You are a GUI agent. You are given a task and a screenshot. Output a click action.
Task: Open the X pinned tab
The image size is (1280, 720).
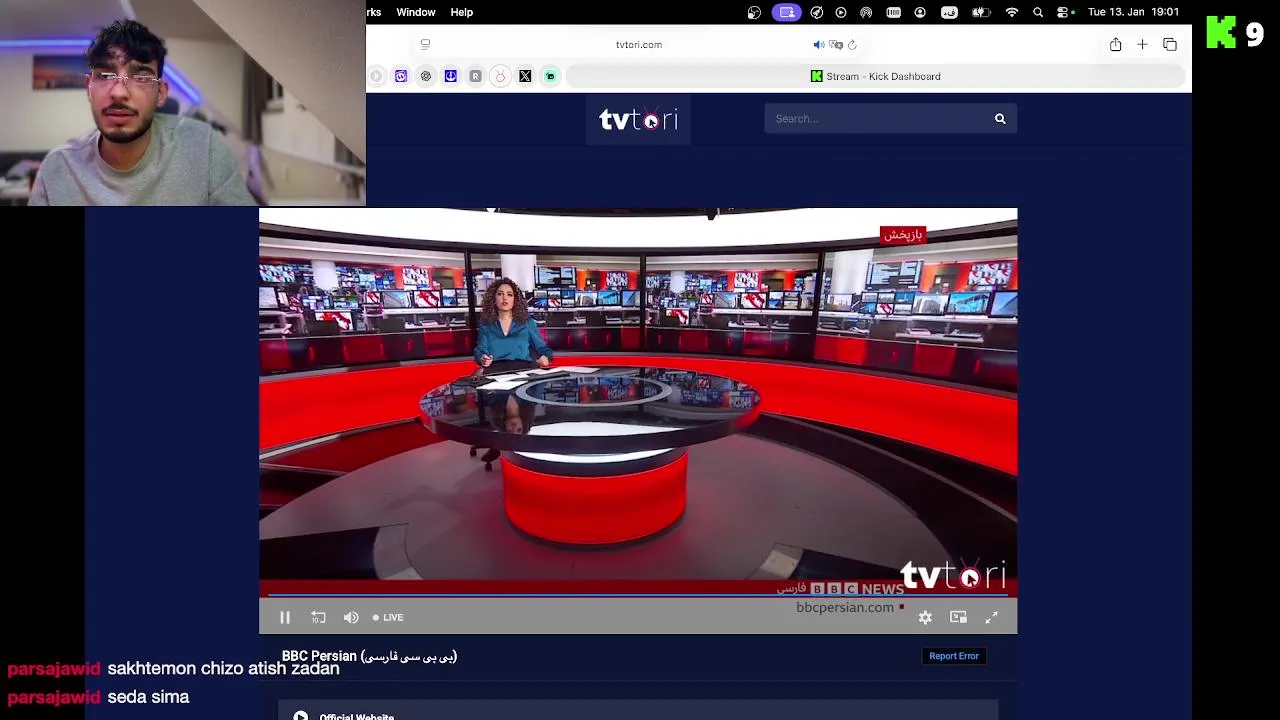(x=525, y=76)
